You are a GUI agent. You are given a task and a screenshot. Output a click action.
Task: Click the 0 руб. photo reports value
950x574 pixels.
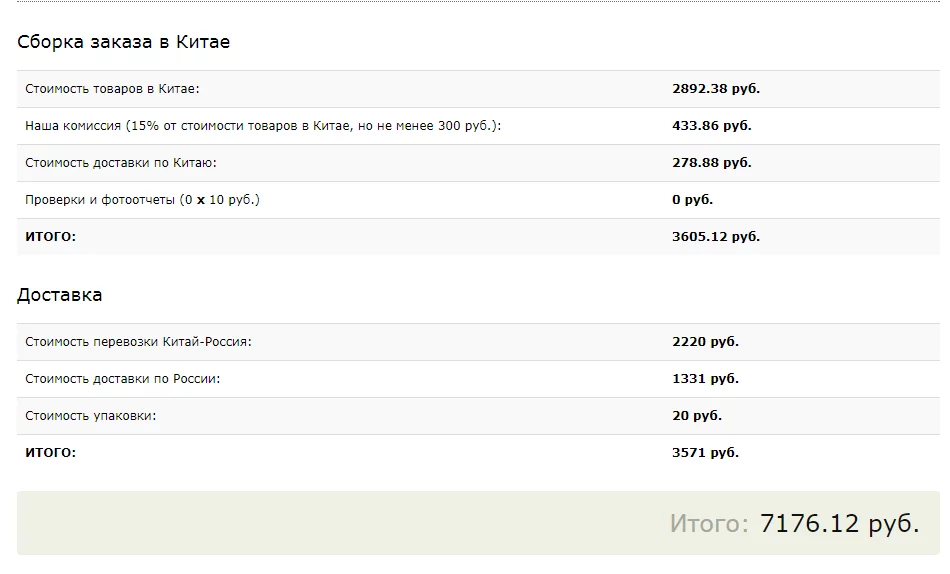692,199
